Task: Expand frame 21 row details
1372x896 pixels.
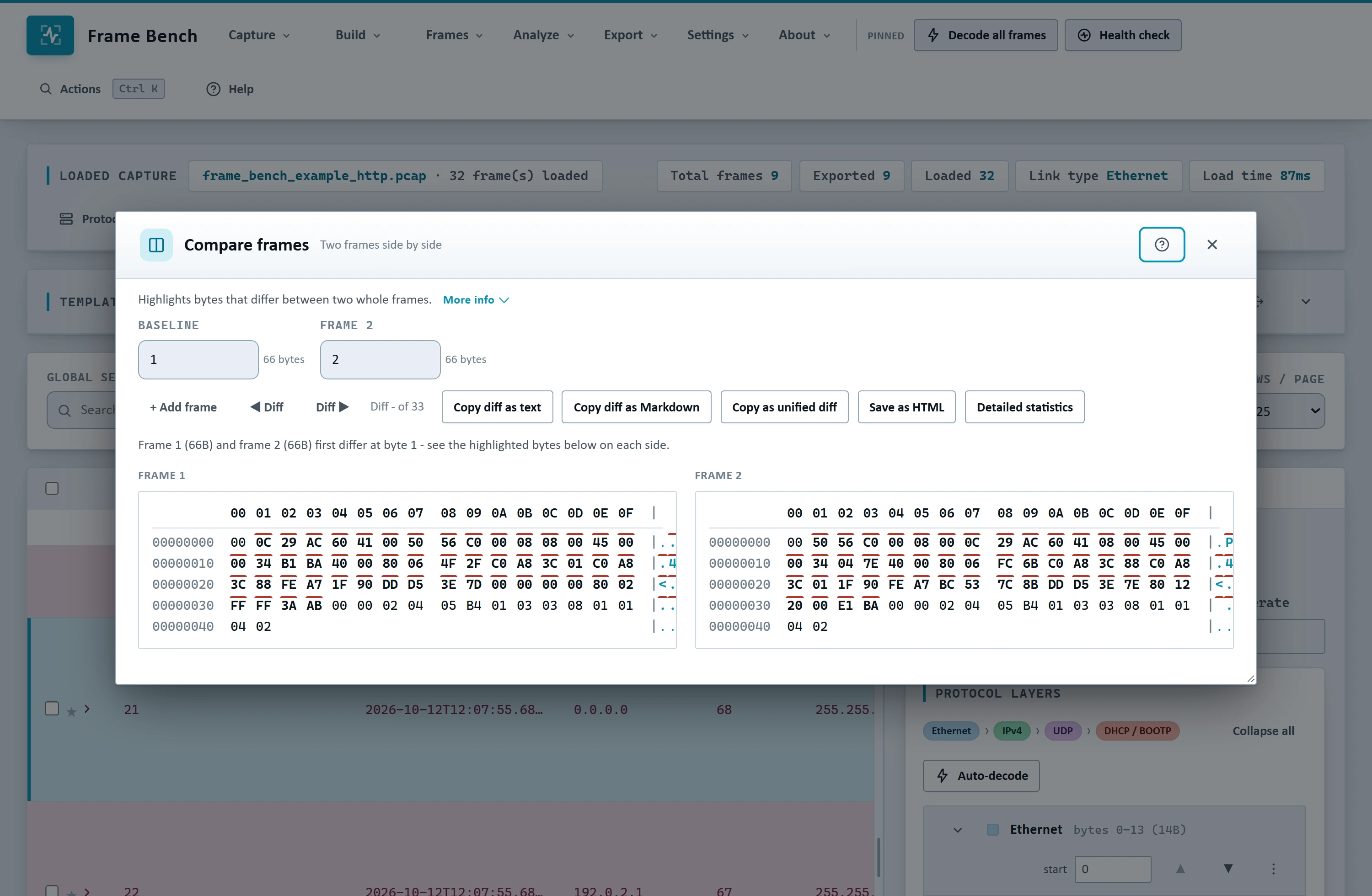Action: coord(87,709)
